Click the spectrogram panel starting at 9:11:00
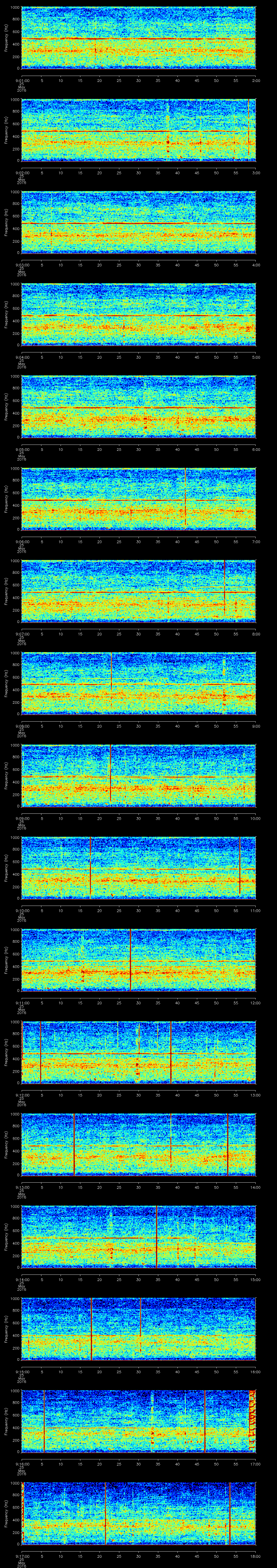This screenshot has height=1568, width=277. point(139,960)
